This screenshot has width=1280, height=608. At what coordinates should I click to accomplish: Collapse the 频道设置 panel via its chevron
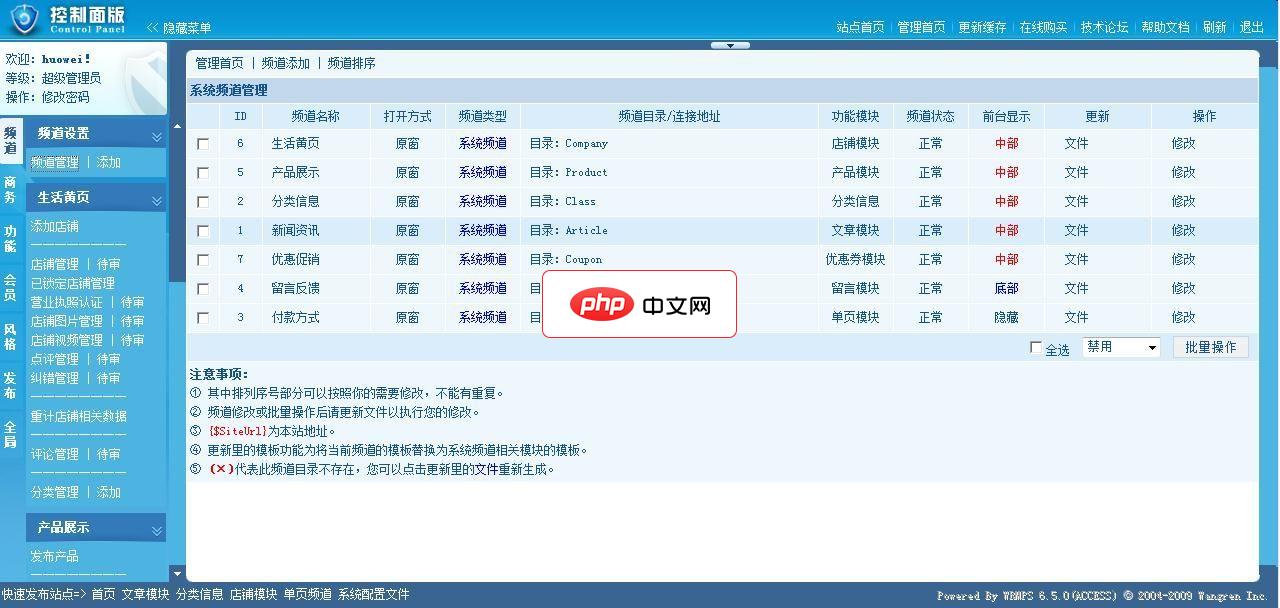(156, 133)
